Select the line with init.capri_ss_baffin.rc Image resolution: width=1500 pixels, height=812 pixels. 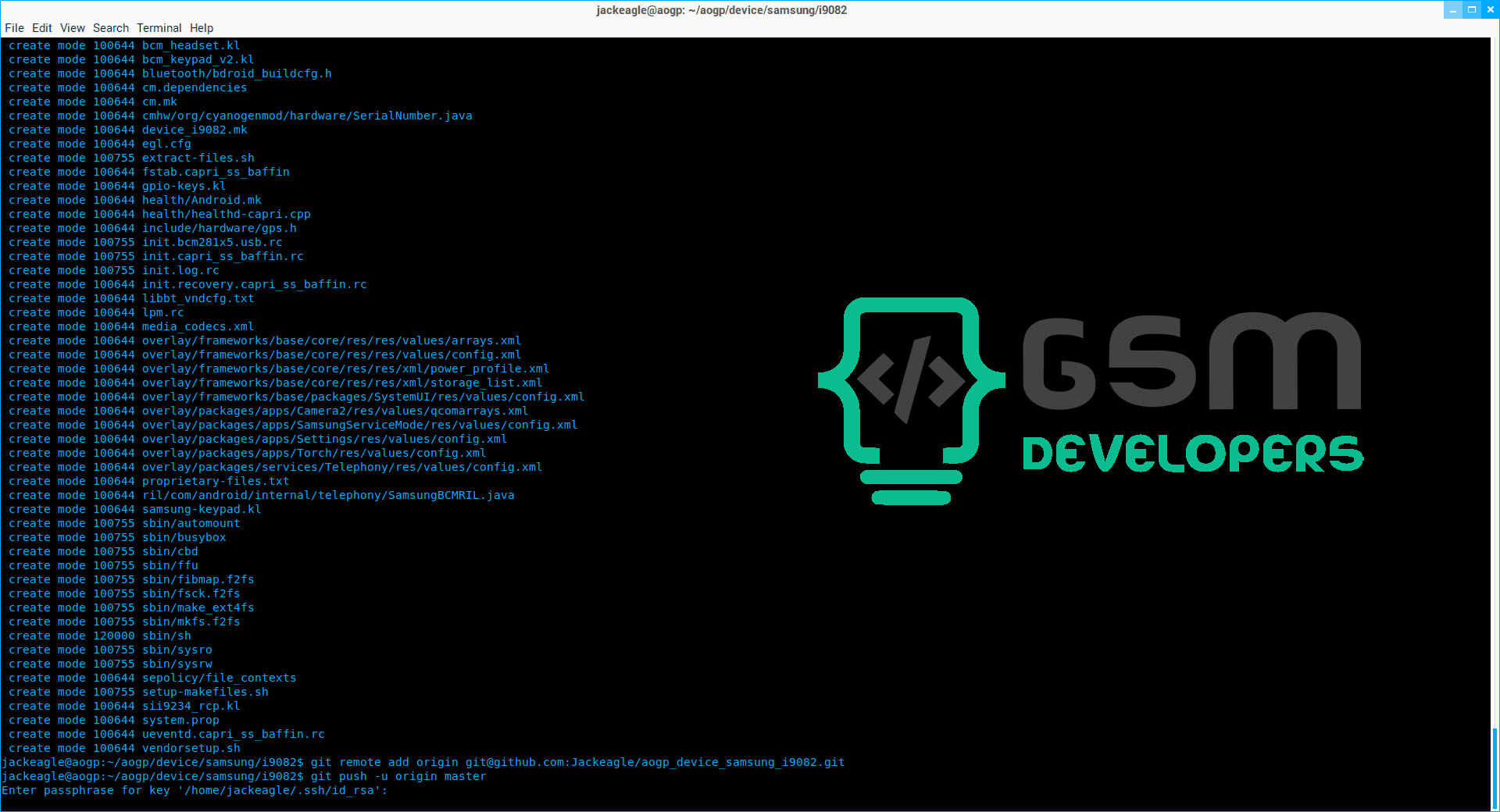pos(156,257)
